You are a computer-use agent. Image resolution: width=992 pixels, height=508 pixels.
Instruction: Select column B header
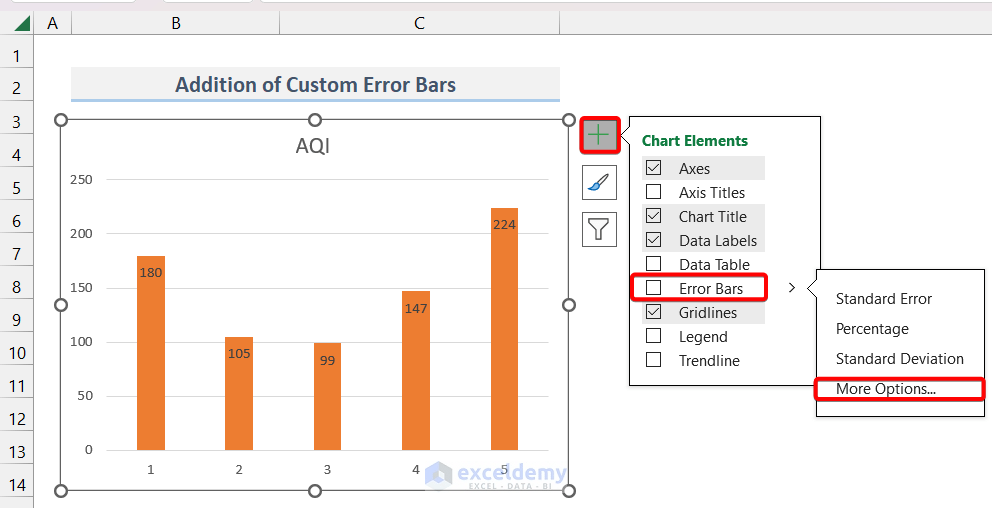(x=176, y=23)
